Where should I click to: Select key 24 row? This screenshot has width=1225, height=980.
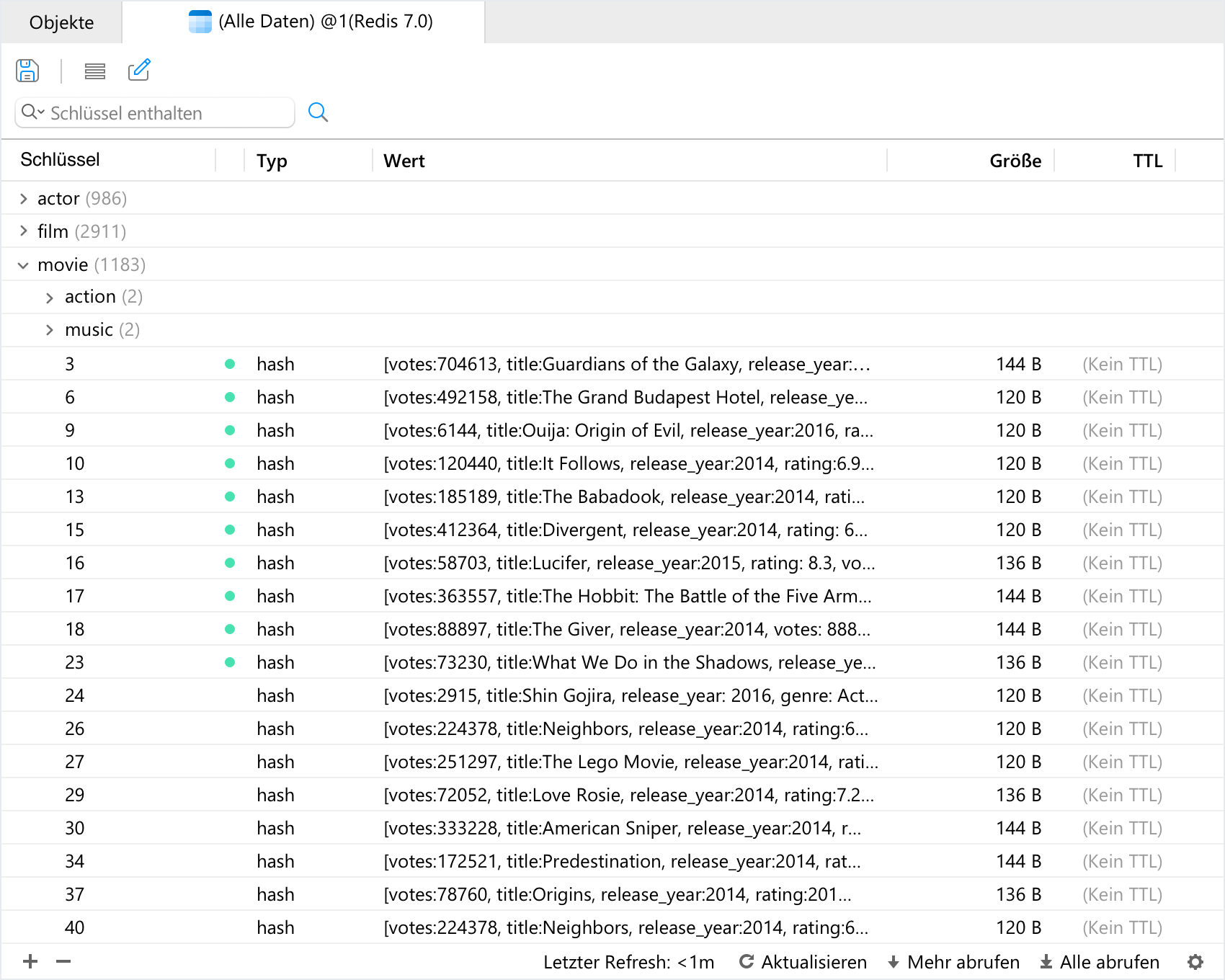tap(612, 695)
